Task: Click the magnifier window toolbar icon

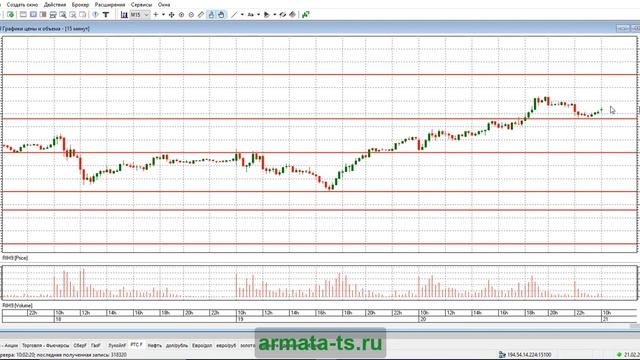Action: (x=63, y=15)
